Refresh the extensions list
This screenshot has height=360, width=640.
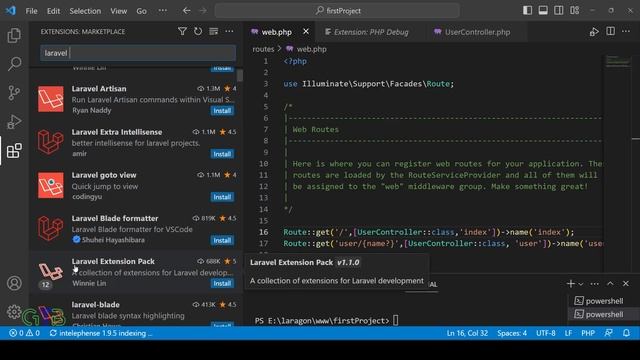(x=198, y=31)
